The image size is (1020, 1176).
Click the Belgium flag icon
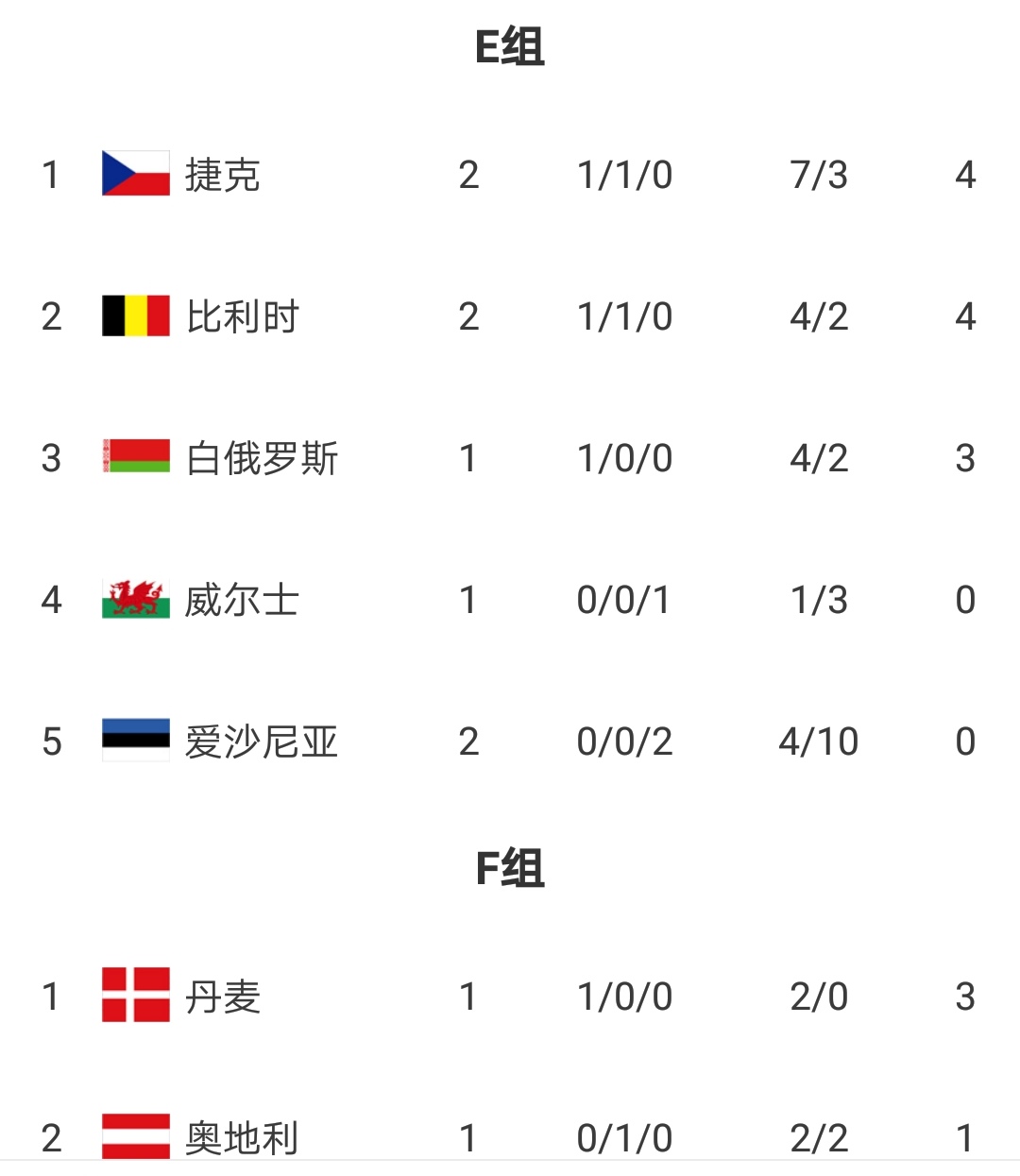[136, 316]
